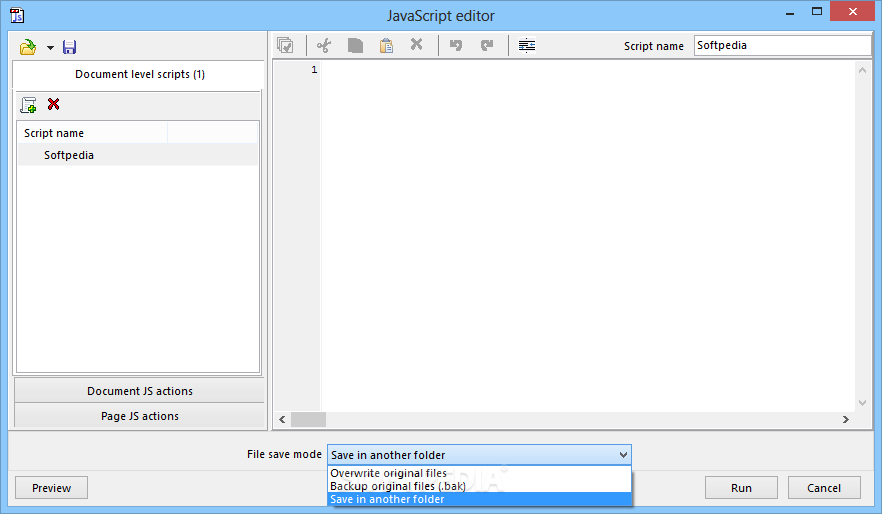The height and width of the screenshot is (514, 882).
Task: Choose Backup original files (.bak) option
Action: pos(479,486)
